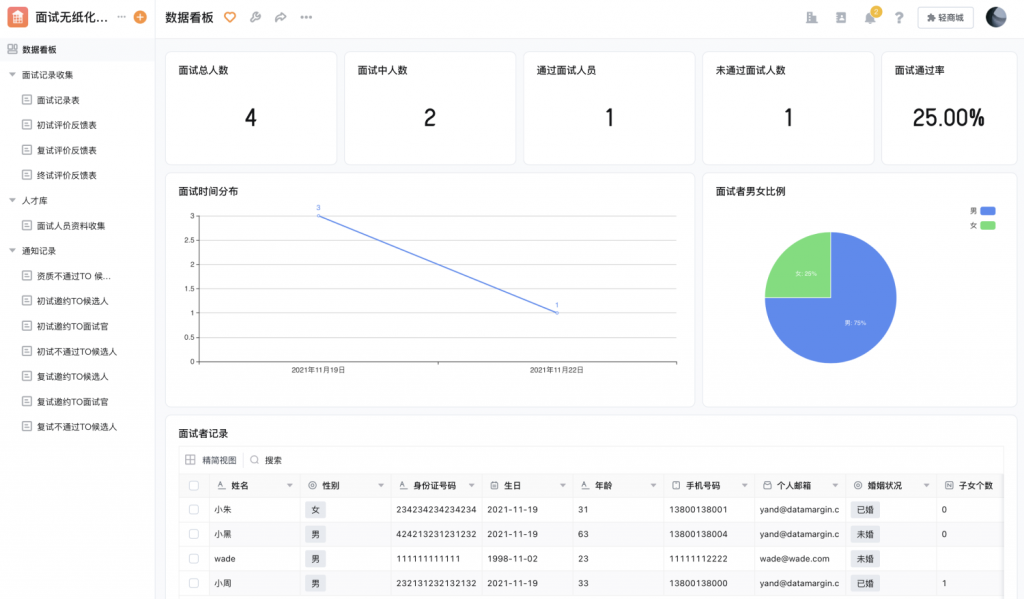Collapse the 通知记录 section
The width and height of the screenshot is (1024, 599).
point(12,251)
